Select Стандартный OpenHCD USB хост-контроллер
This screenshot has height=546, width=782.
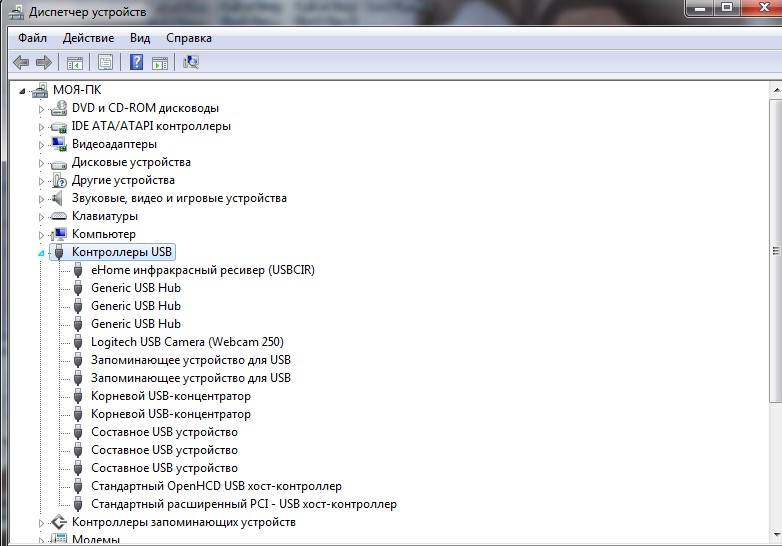tap(216, 486)
